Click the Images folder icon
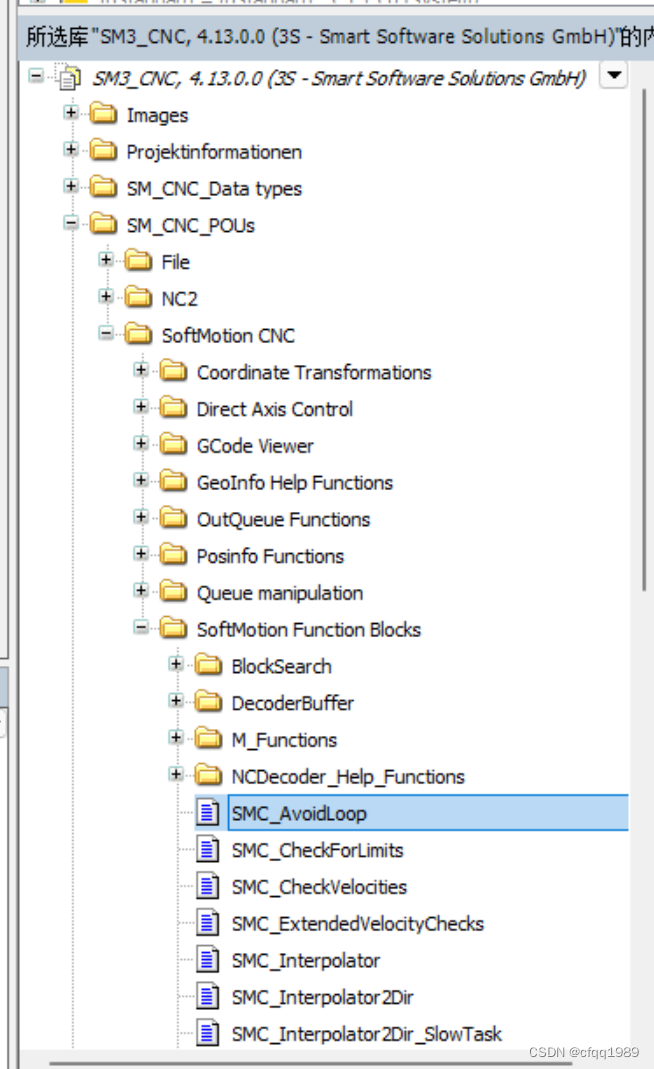Screen dimensions: 654x1069 104,113
